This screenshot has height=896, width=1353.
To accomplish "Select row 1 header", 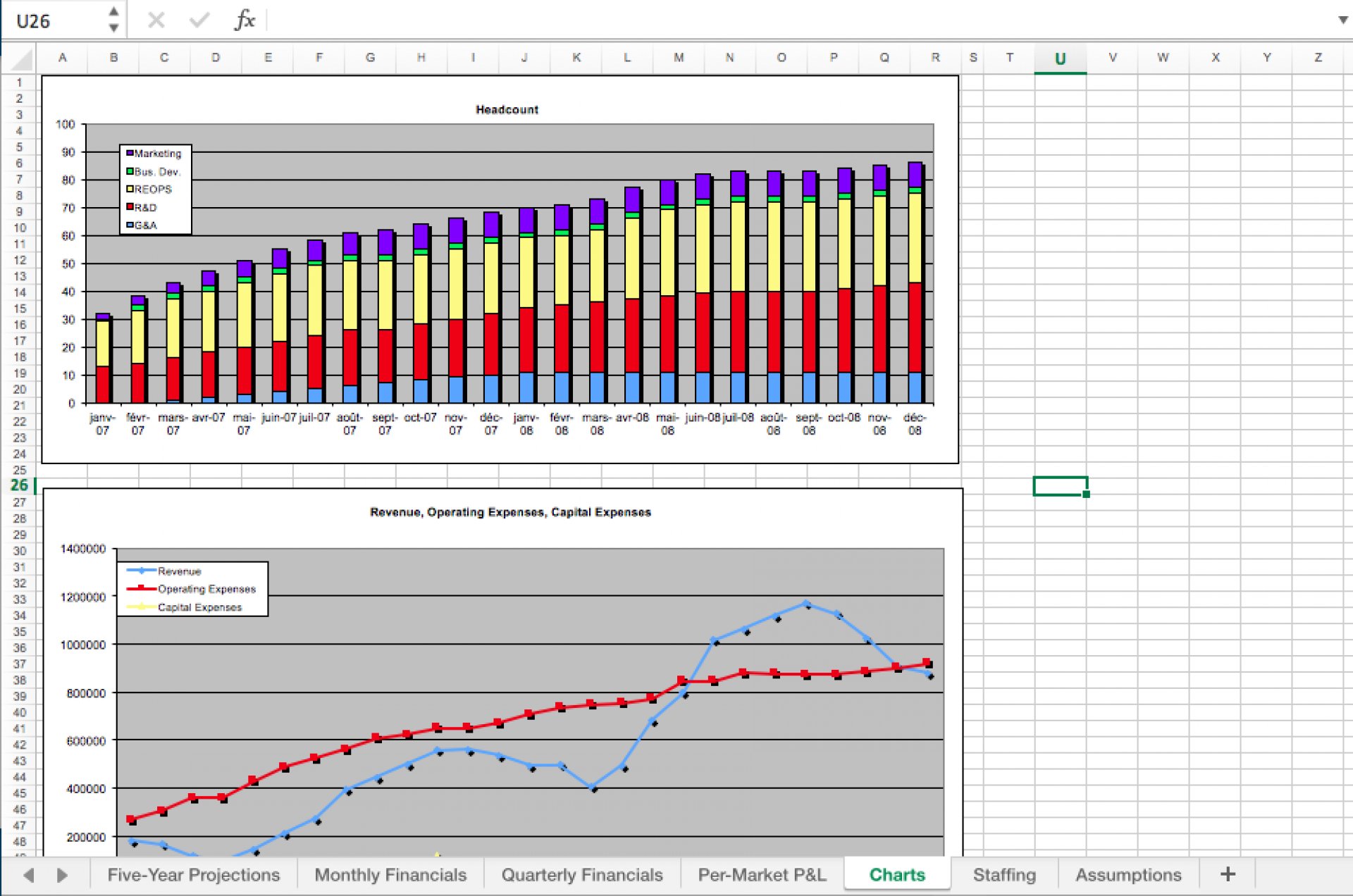I will pyautogui.click(x=19, y=82).
